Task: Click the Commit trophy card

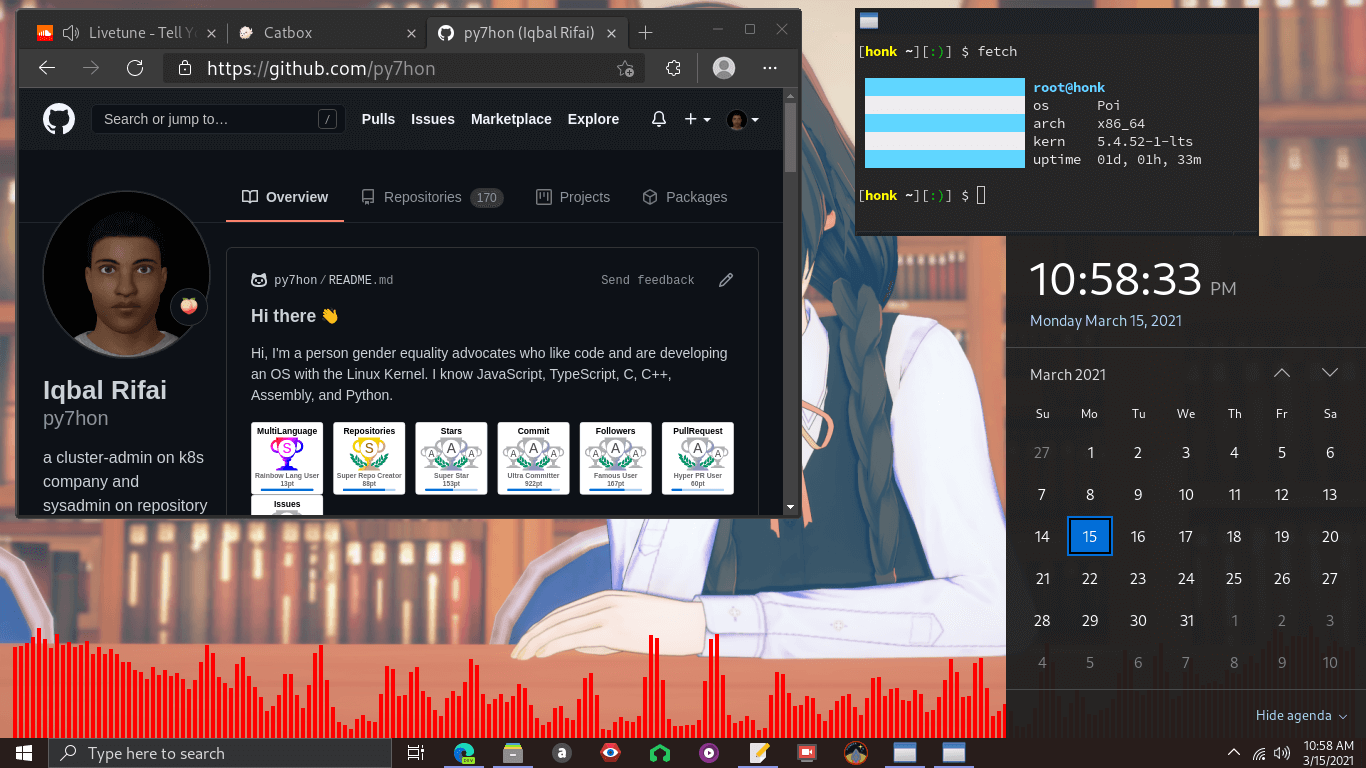Action: pos(533,458)
